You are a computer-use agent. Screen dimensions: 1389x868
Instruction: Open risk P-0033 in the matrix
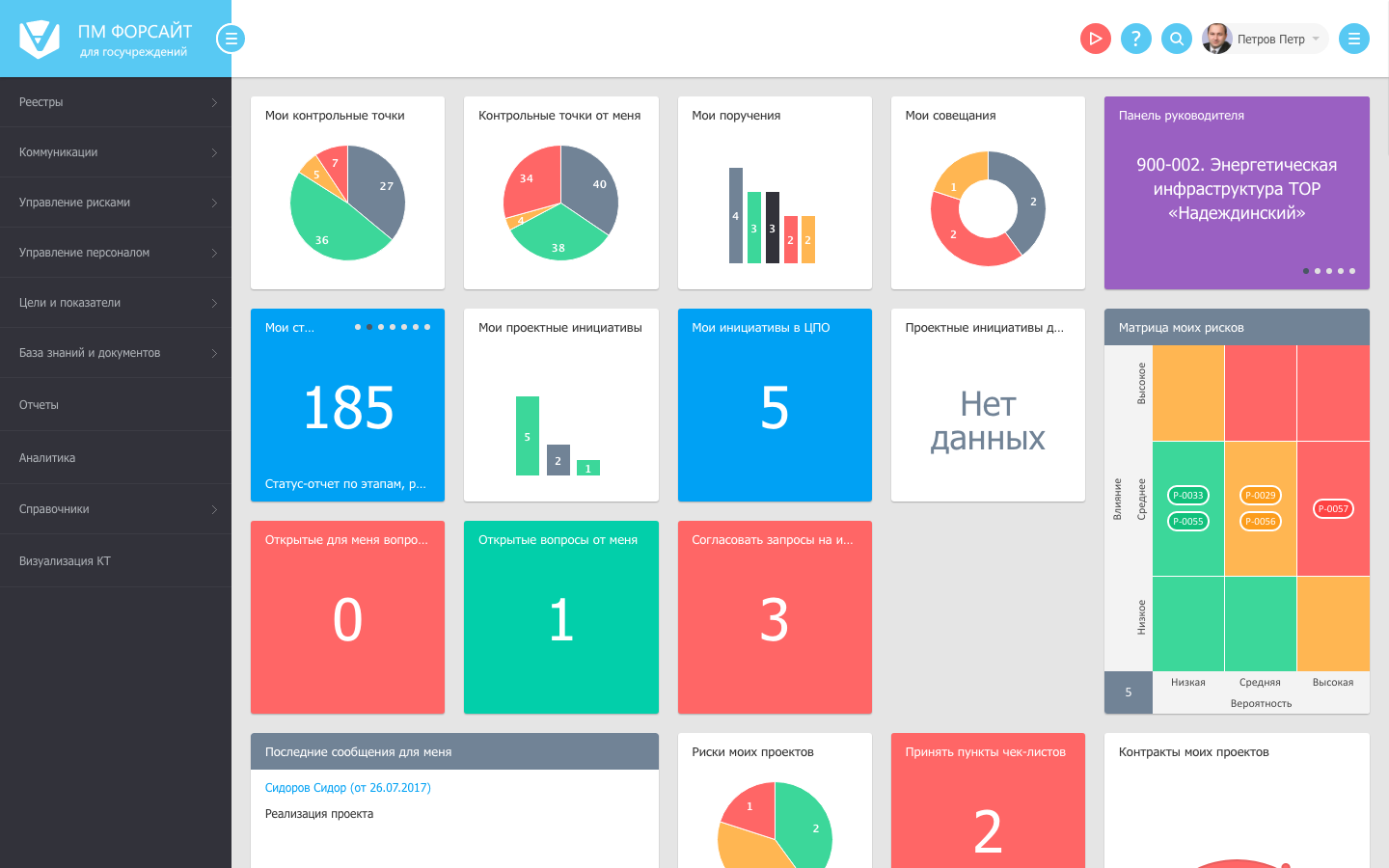click(1188, 495)
